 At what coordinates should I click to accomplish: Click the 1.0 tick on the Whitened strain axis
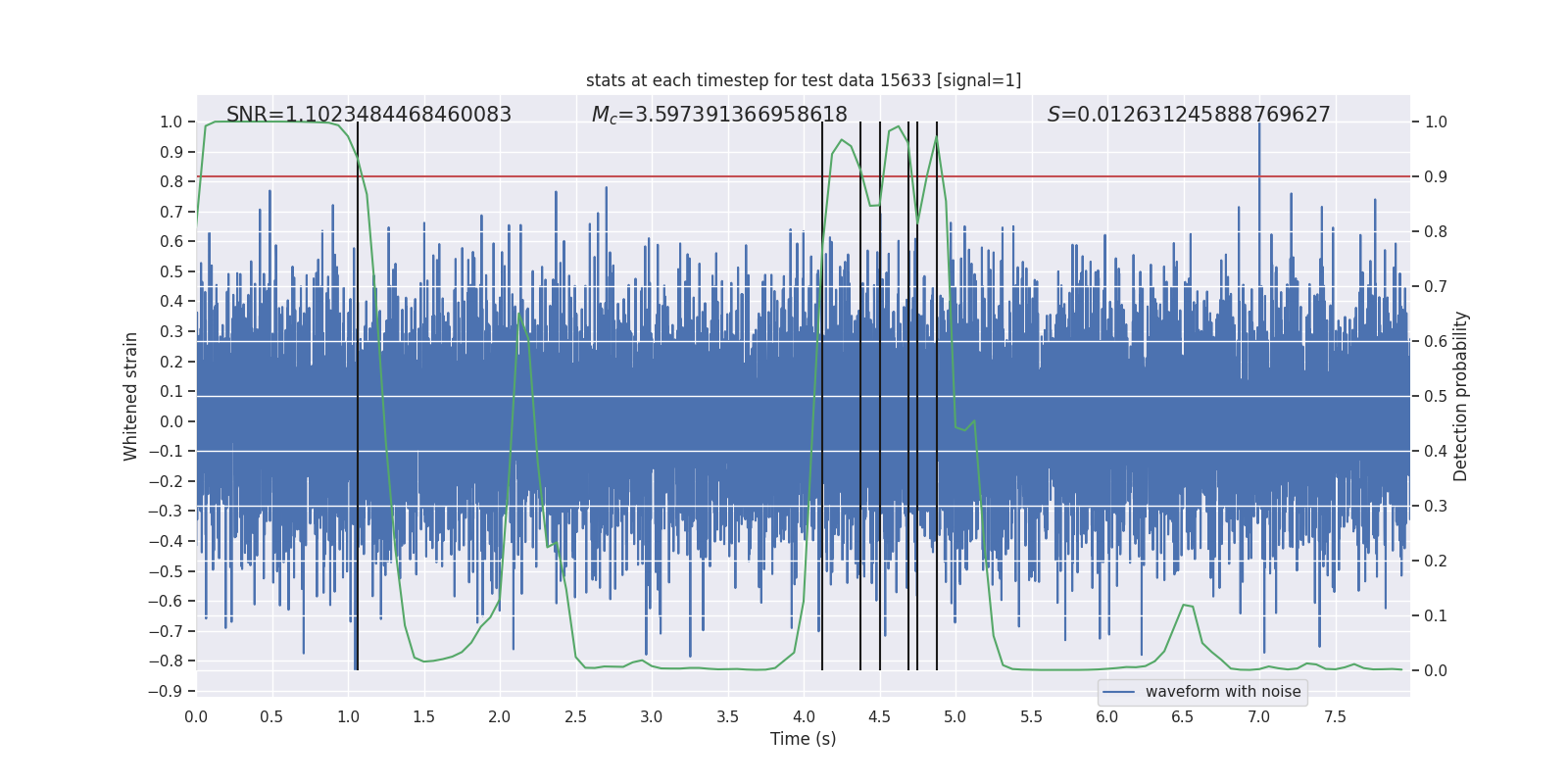point(171,122)
